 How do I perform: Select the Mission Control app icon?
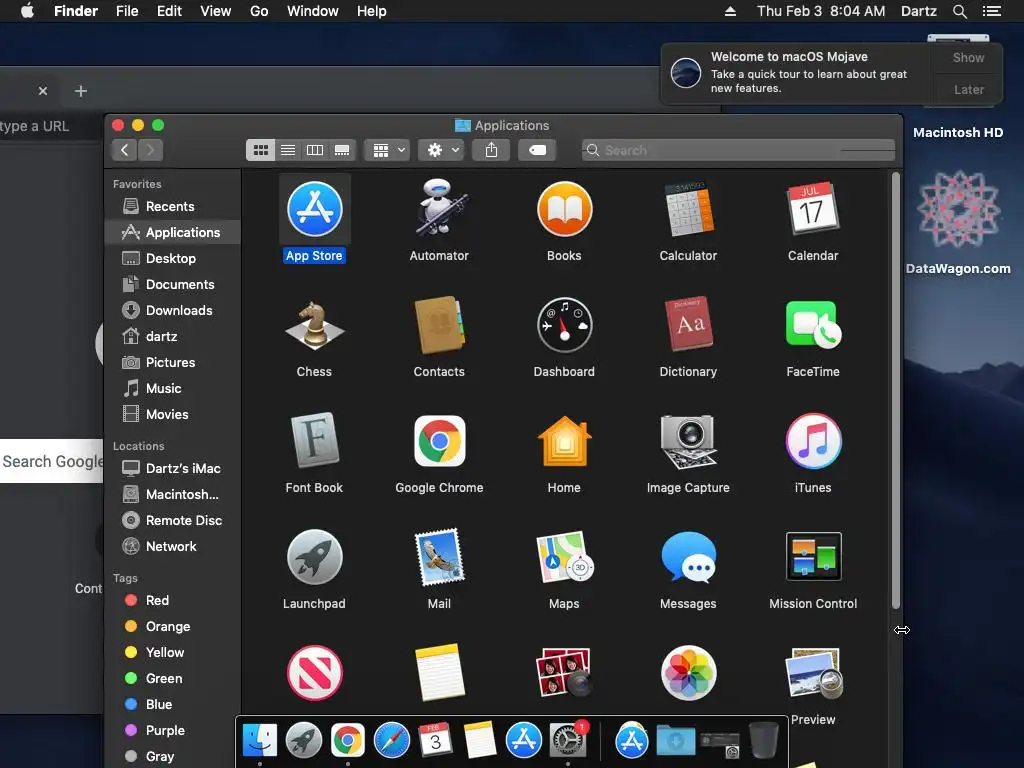pos(813,556)
